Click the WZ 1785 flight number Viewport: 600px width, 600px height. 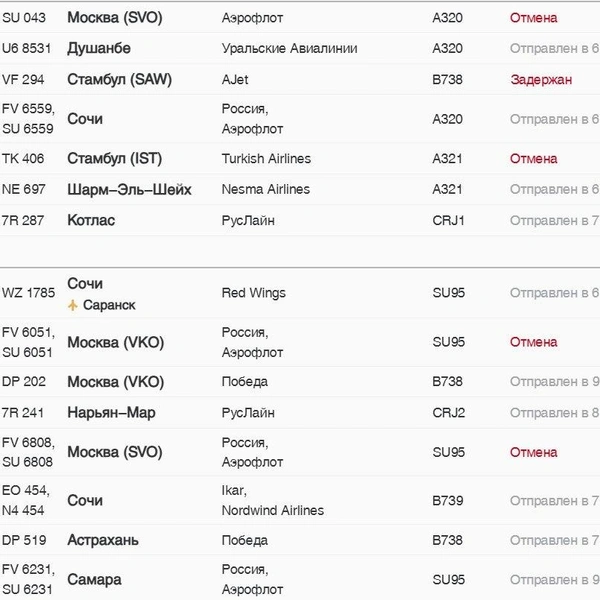[x=28, y=293]
